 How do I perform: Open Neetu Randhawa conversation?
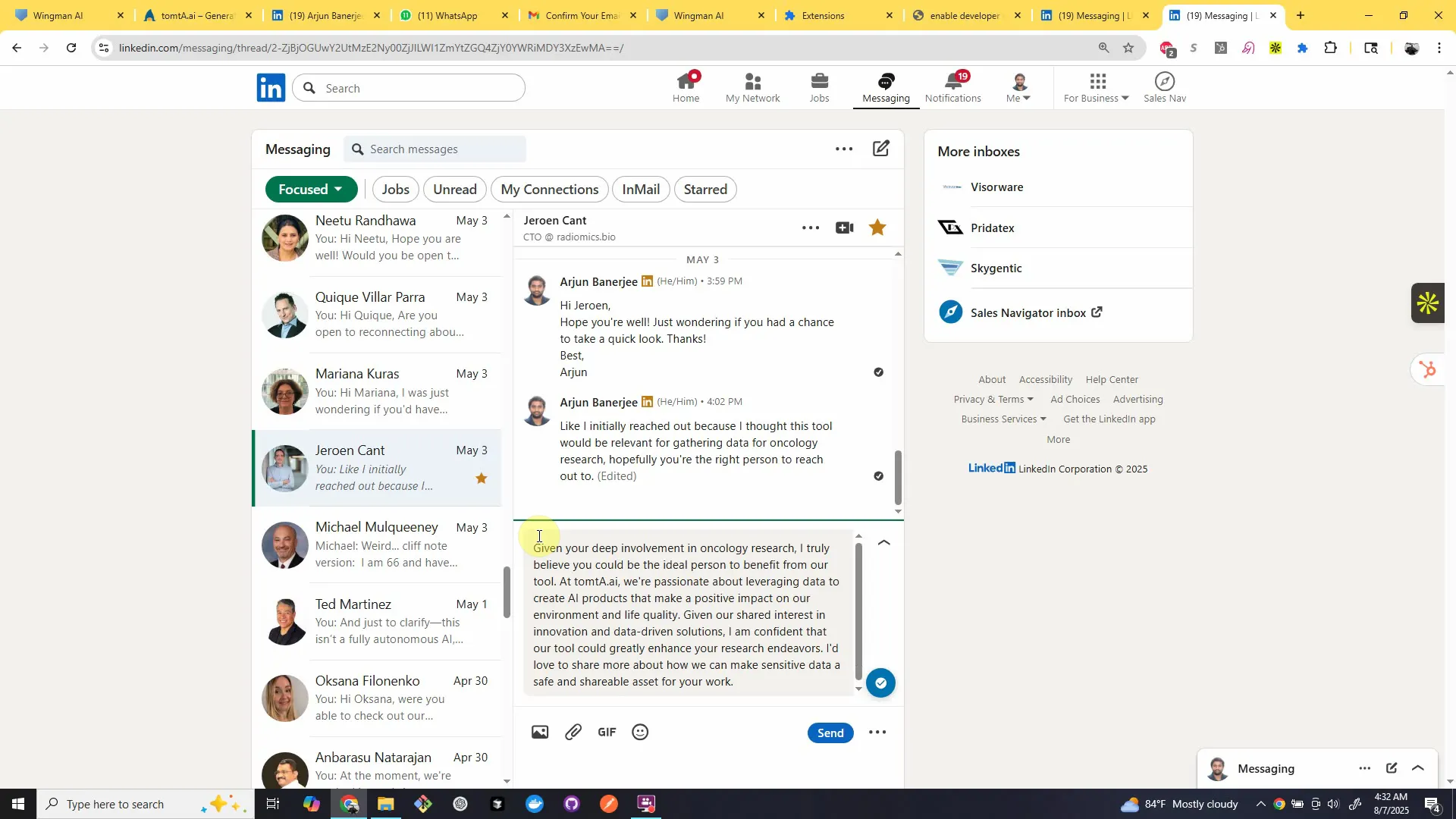(377, 239)
